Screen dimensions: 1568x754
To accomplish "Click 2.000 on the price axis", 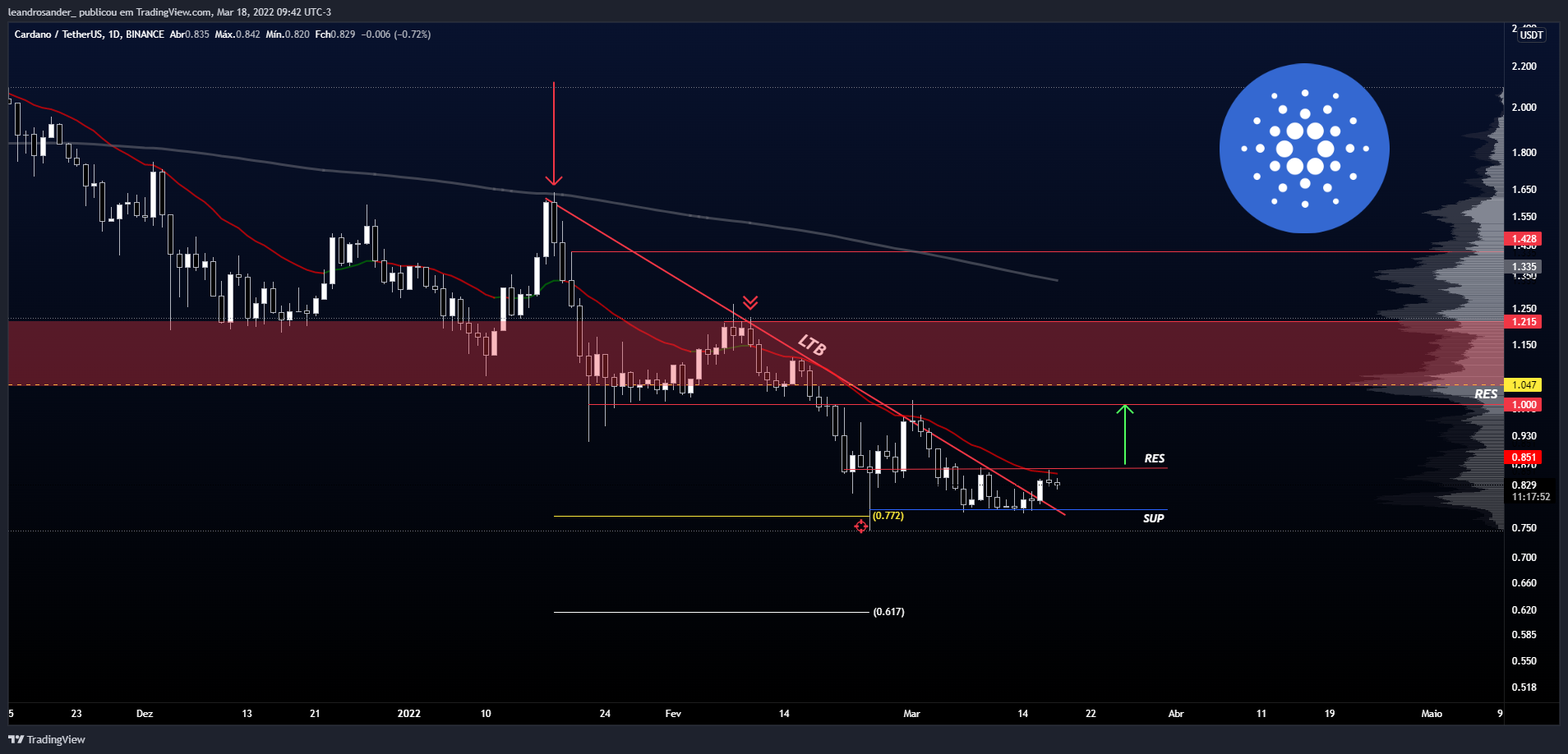I will coord(1524,108).
